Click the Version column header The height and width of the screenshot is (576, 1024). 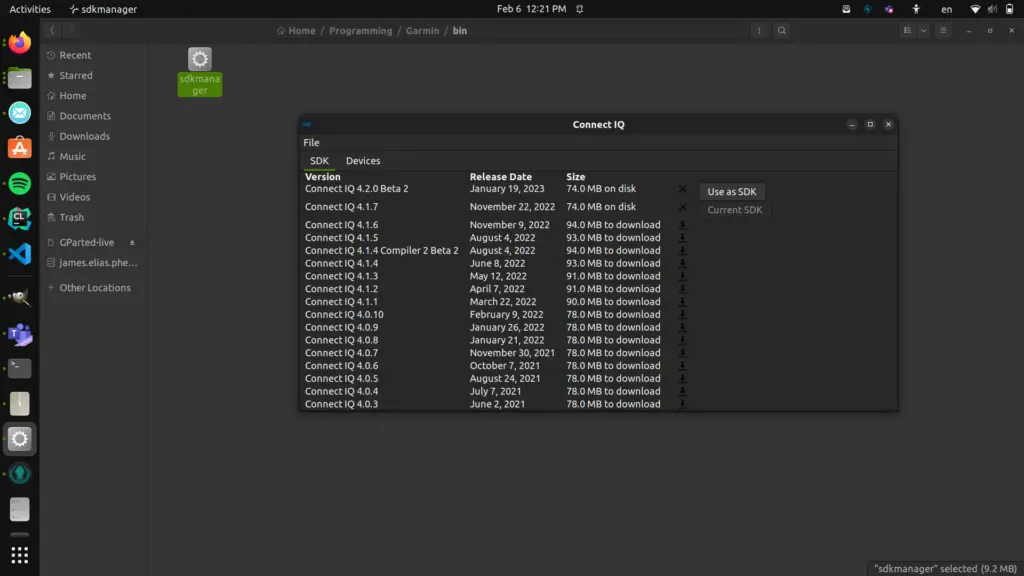point(323,177)
